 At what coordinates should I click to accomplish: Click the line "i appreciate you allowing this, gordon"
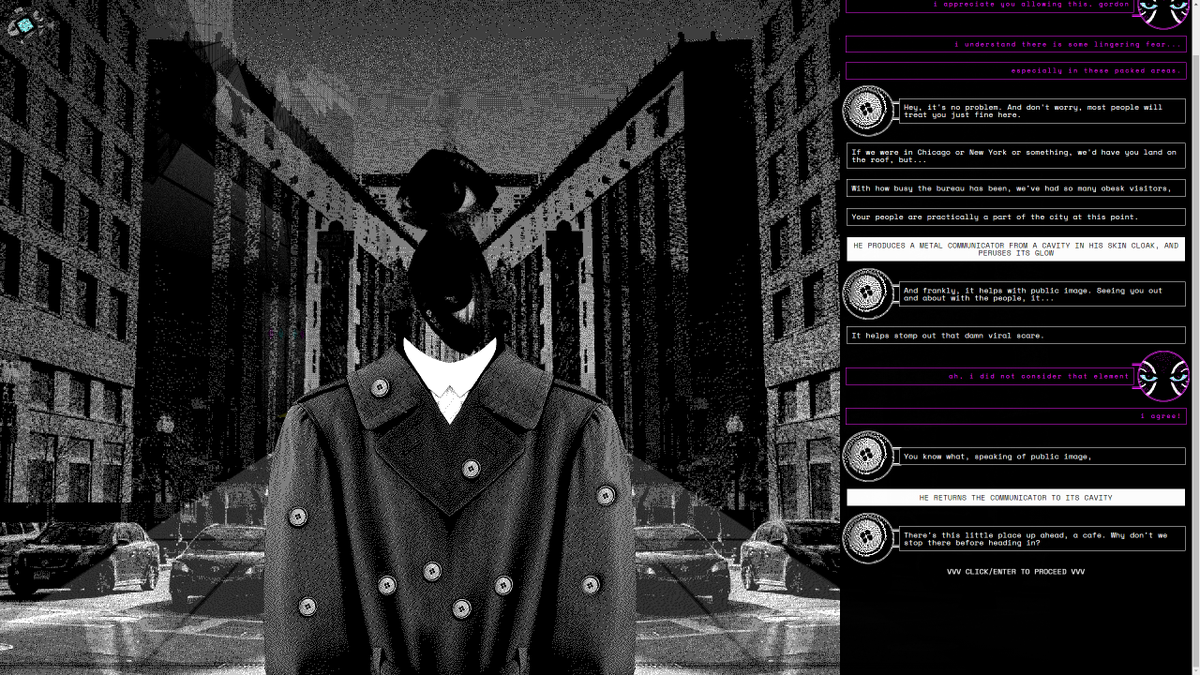[x=990, y=5]
